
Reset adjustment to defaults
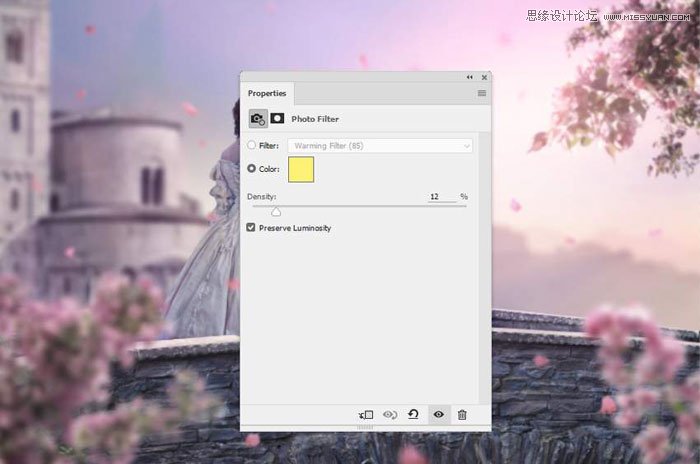click(x=413, y=414)
